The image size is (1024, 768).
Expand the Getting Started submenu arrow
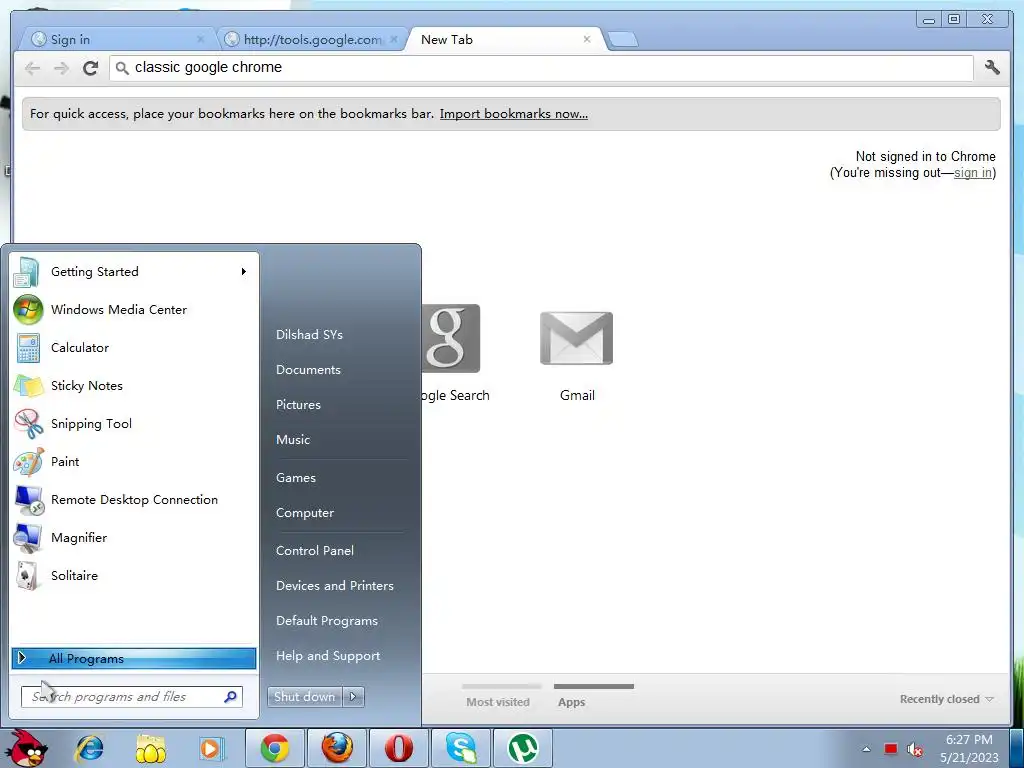244,271
